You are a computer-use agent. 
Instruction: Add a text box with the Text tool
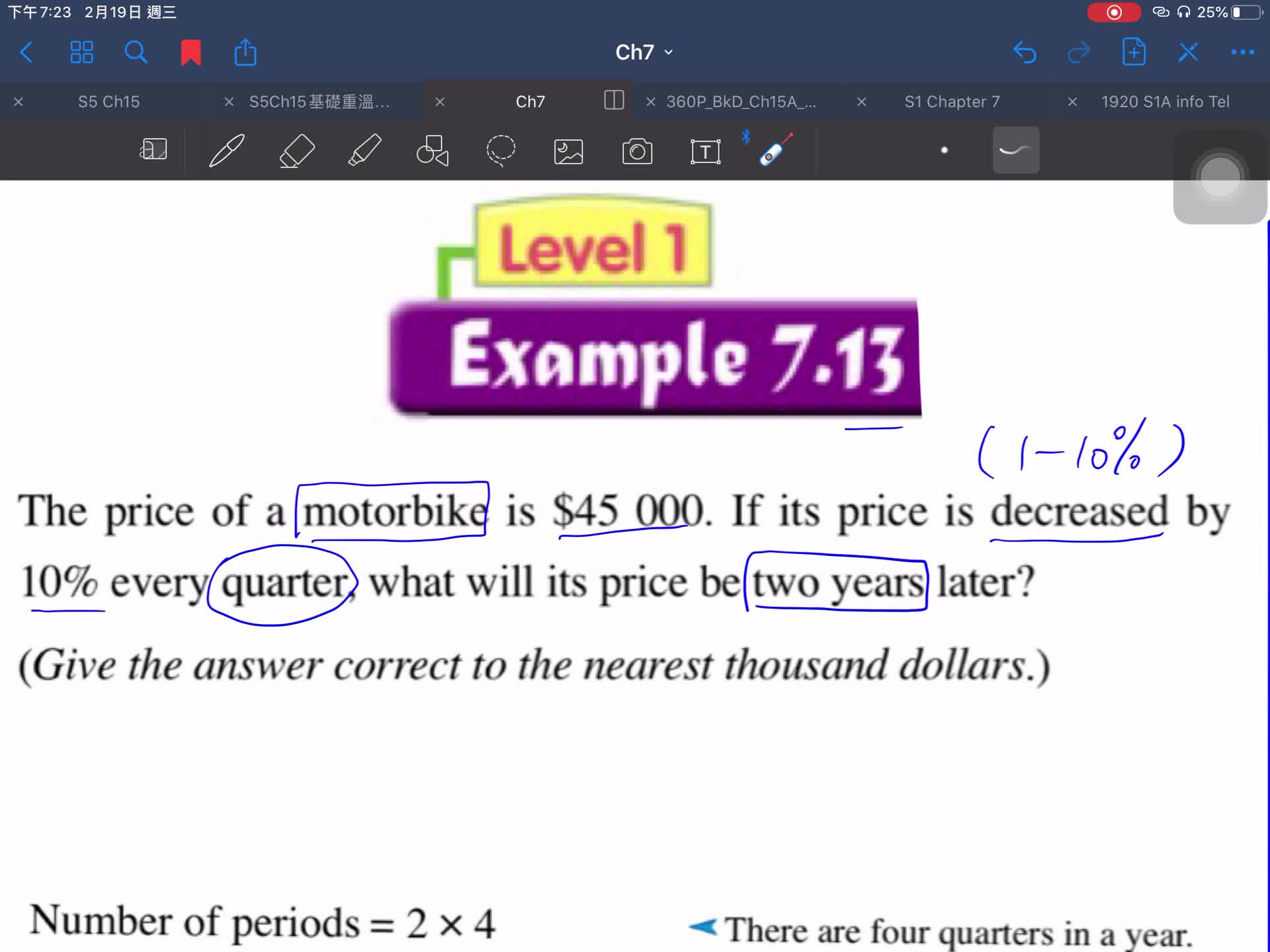(705, 151)
